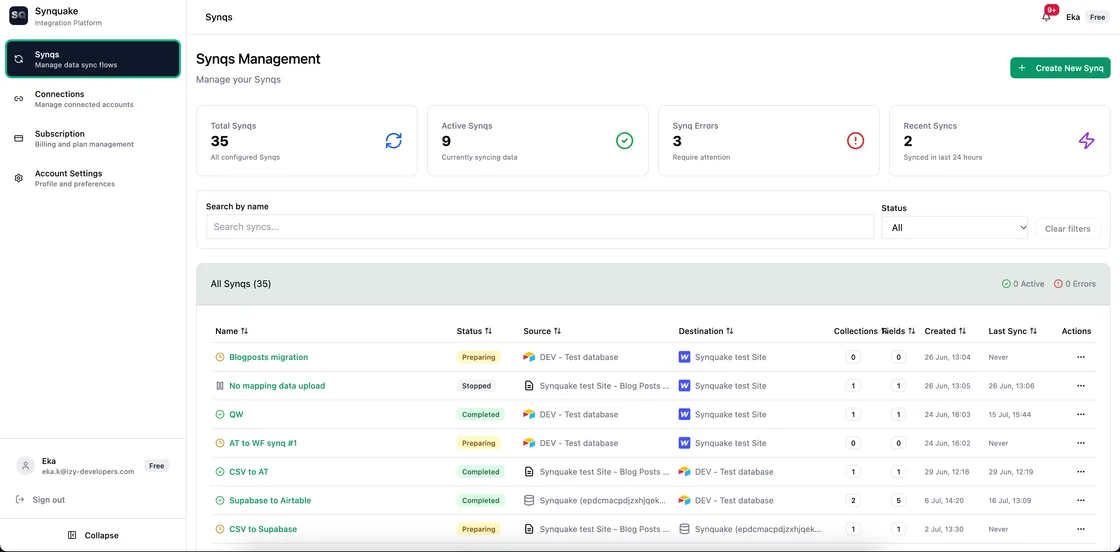Sort table by Created column
The width and height of the screenshot is (1120, 552).
pos(945,331)
